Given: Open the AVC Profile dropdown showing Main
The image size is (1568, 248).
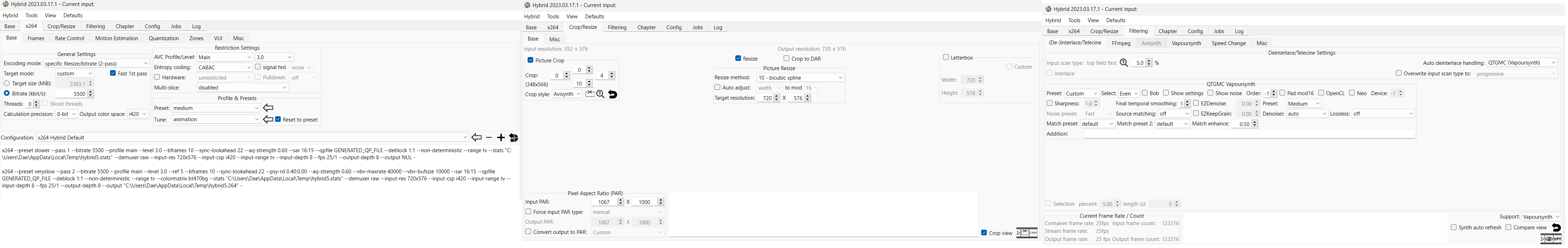Looking at the screenshot, I should click(225, 57).
